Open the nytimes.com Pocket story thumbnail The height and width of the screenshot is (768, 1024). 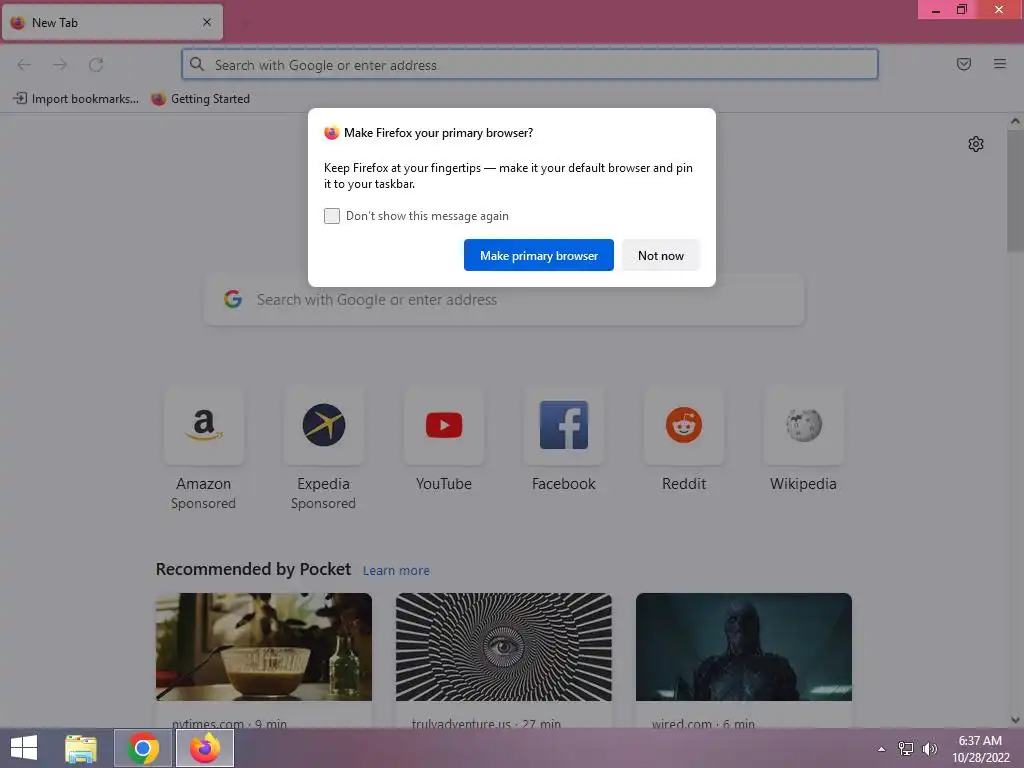(x=264, y=647)
